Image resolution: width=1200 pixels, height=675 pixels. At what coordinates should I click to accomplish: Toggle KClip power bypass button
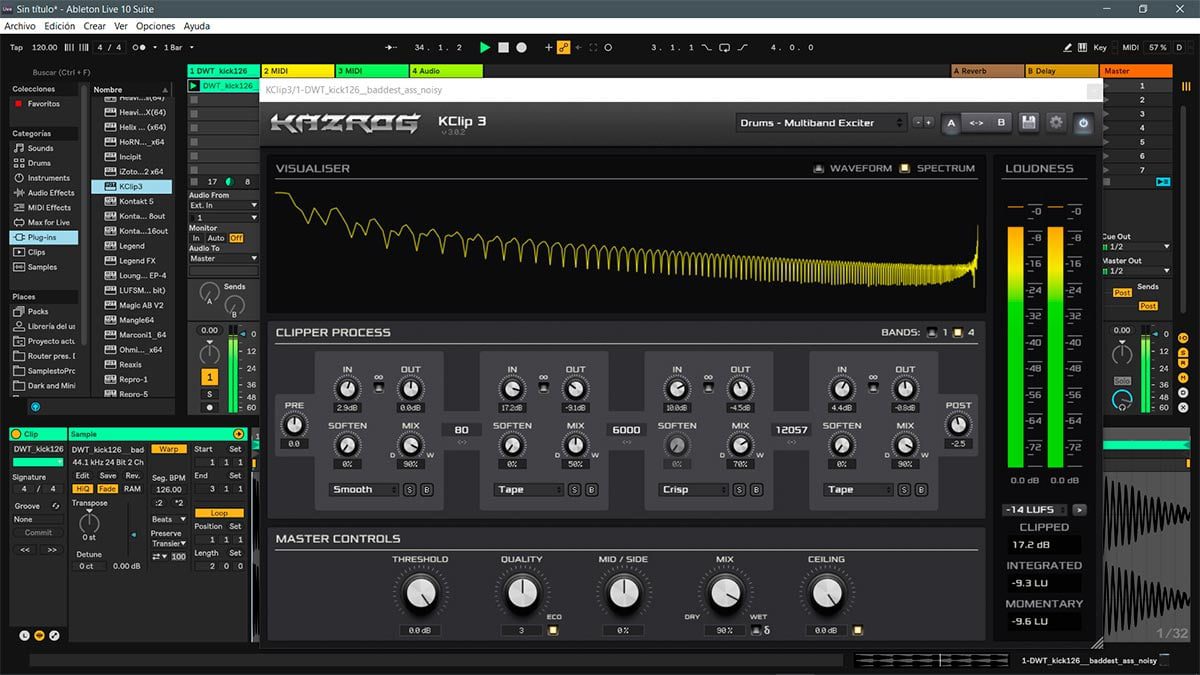[x=1083, y=123]
